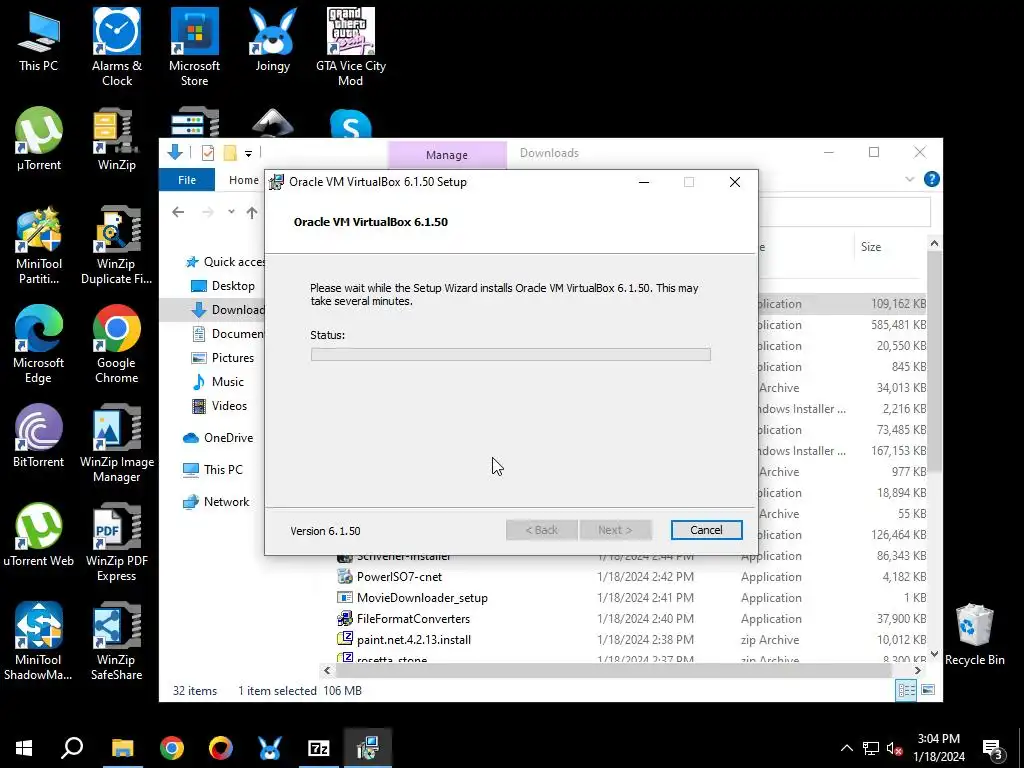The height and width of the screenshot is (768, 1024).
Task: Cancel the VirtualBox installation
Action: coord(707,530)
